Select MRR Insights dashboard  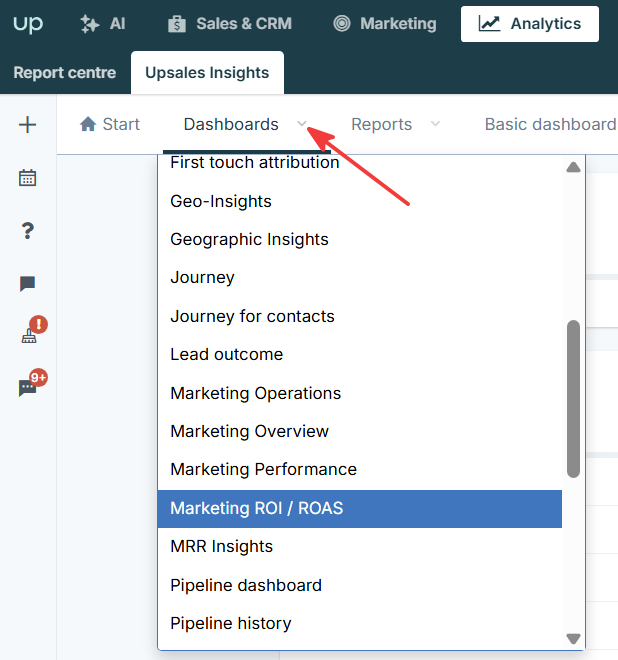[x=360, y=546]
